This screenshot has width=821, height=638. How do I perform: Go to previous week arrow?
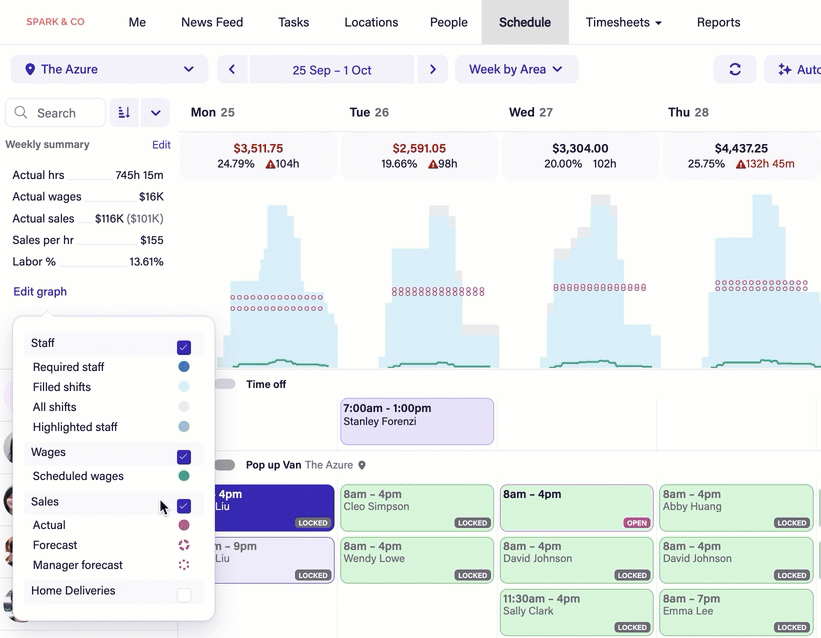[x=232, y=70]
